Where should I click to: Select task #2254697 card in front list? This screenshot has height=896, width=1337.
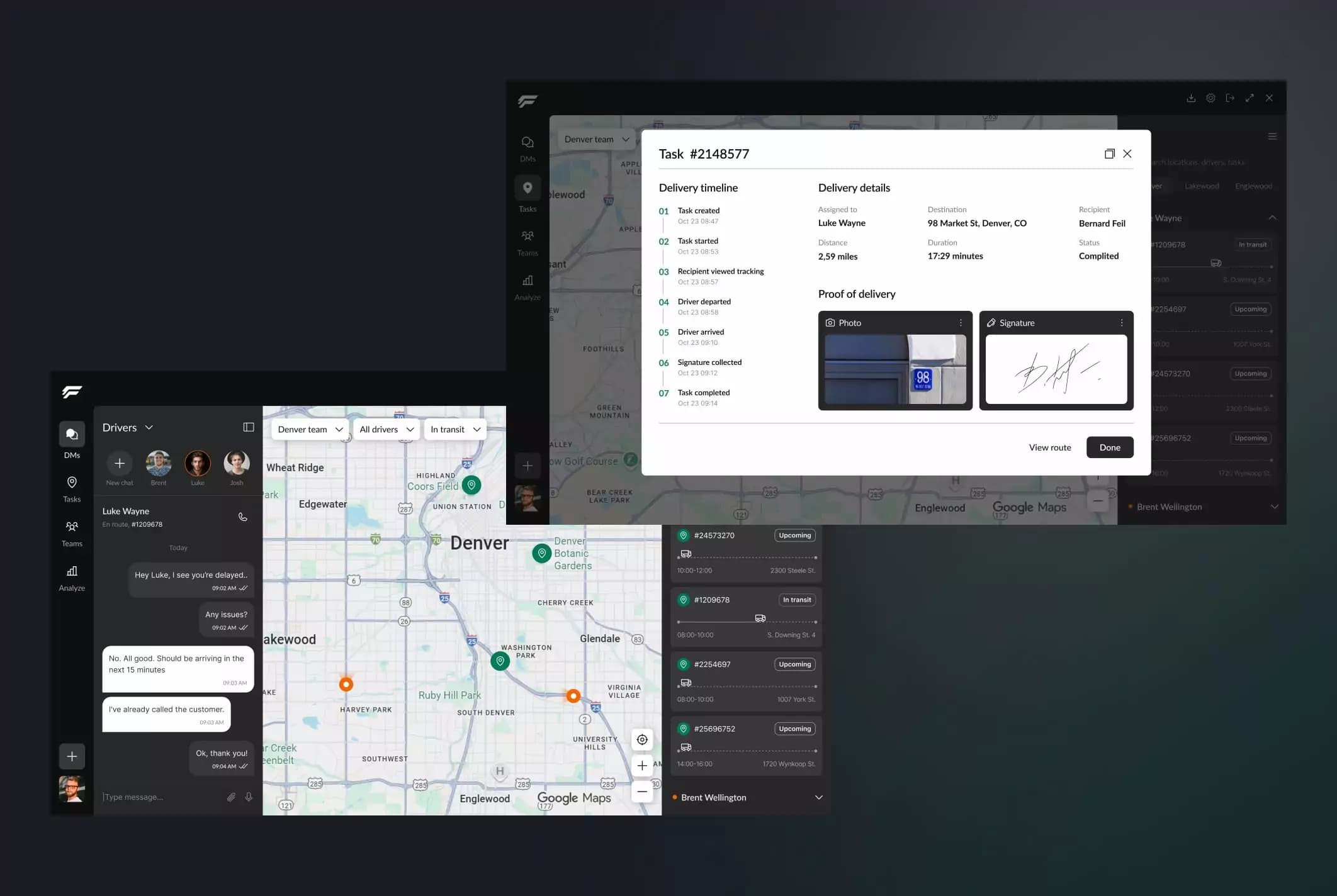[746, 681]
